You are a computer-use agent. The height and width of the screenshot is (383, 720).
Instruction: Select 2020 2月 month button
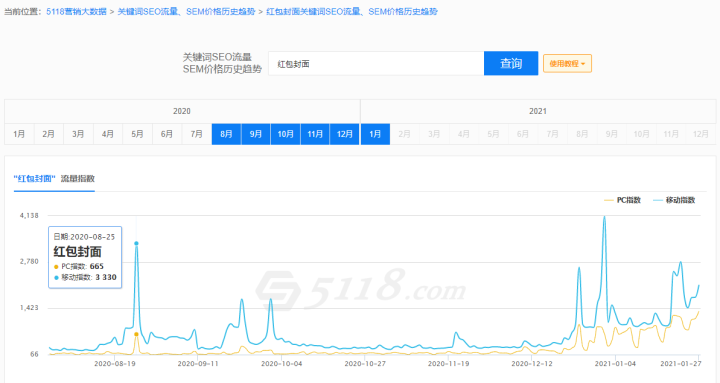49,134
